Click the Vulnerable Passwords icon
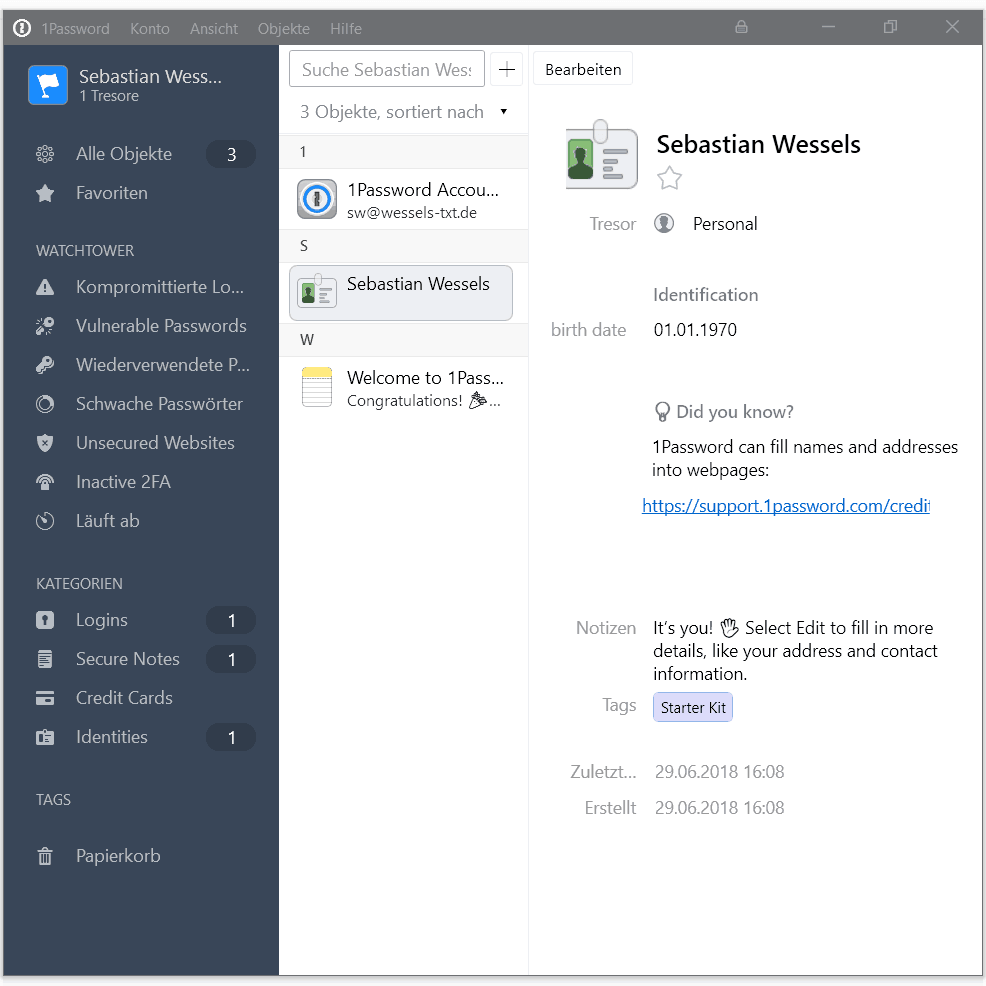 click(45, 326)
